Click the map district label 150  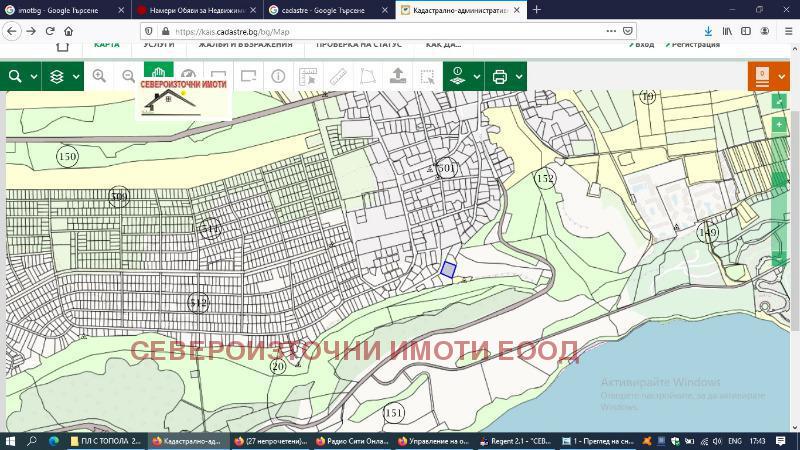pos(67,156)
